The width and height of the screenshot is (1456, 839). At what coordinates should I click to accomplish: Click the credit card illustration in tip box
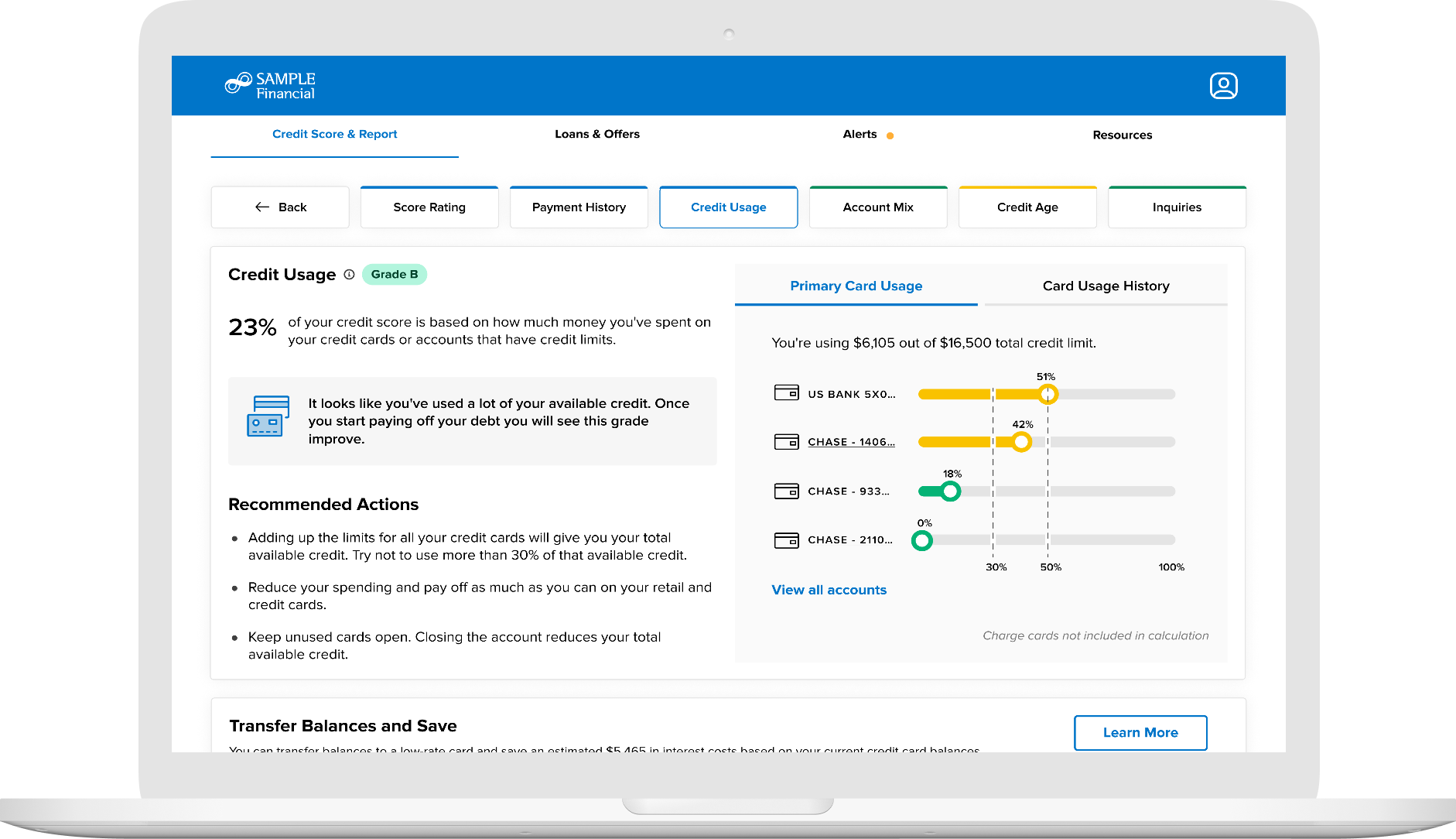point(268,416)
